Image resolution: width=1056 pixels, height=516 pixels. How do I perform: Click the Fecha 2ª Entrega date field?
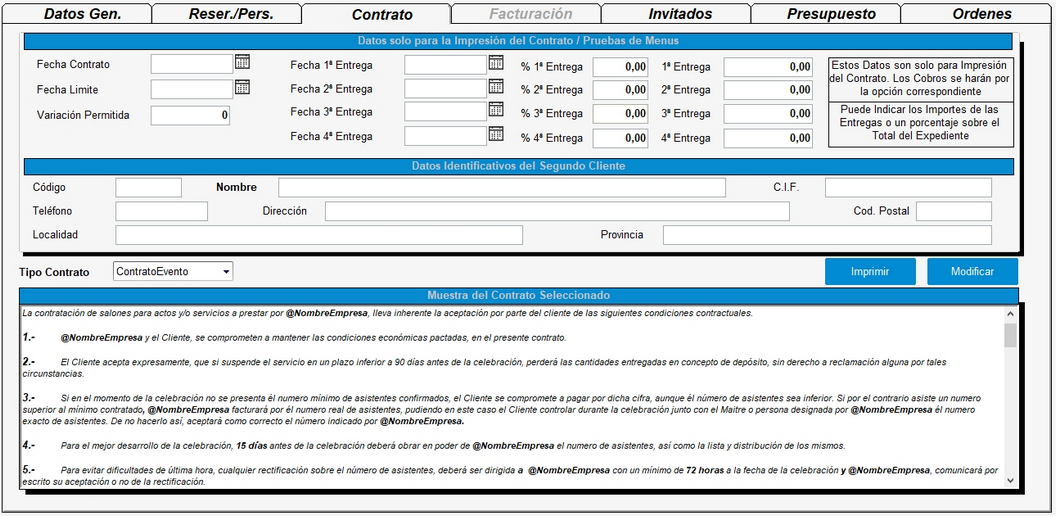coord(445,88)
